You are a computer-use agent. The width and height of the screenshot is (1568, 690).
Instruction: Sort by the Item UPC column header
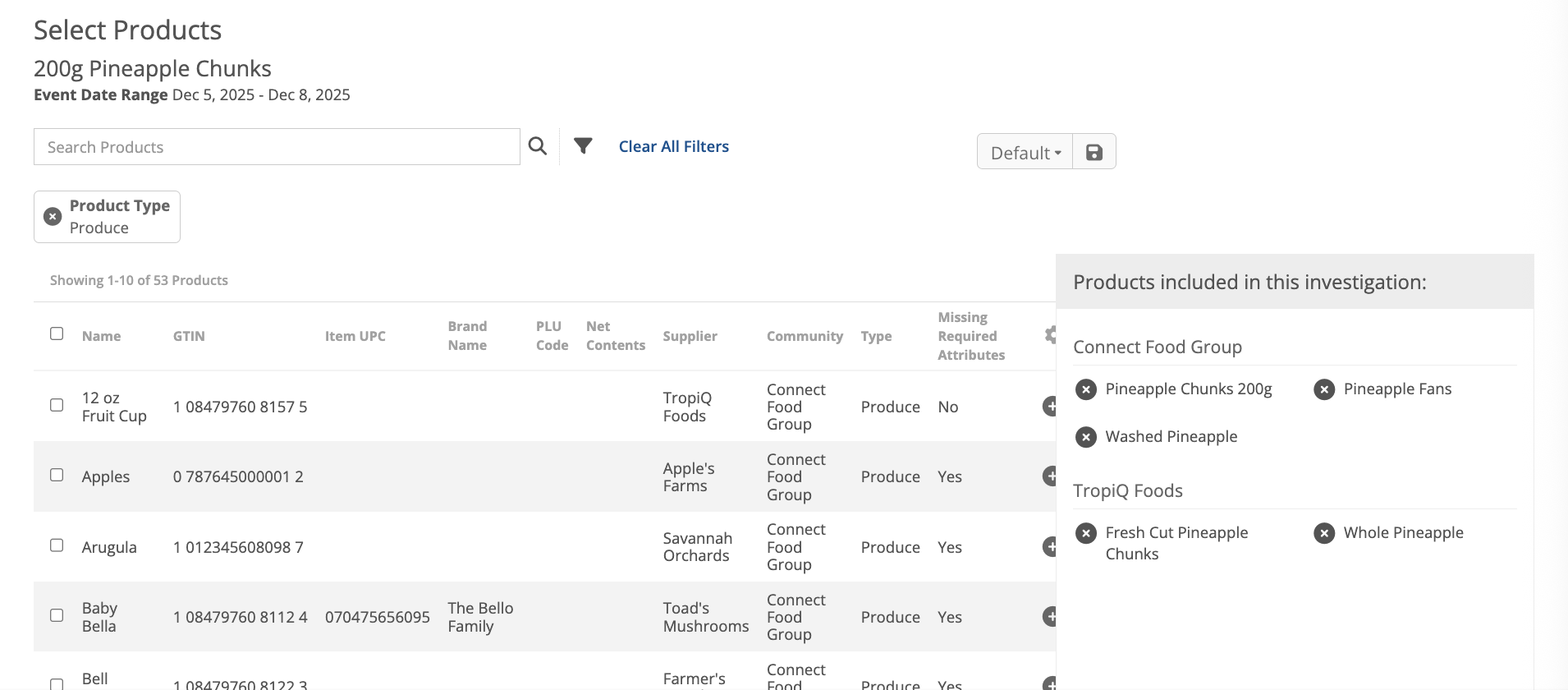(x=355, y=336)
